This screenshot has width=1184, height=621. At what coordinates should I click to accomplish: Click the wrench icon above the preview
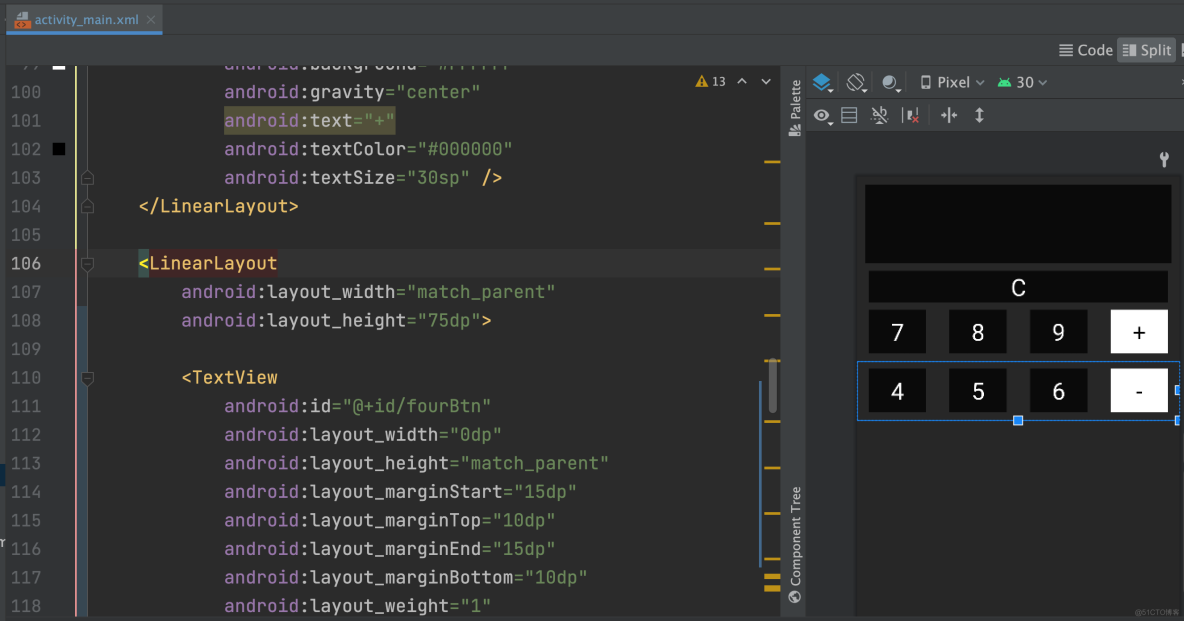tap(1164, 159)
